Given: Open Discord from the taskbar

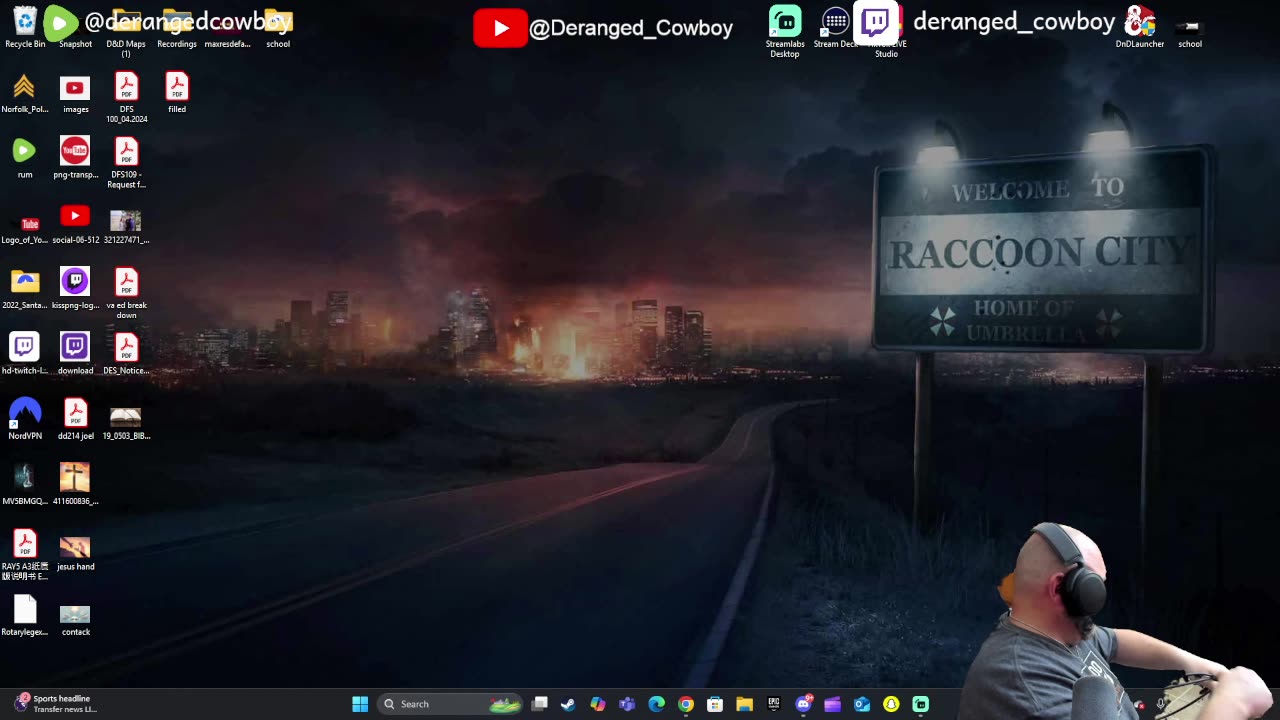Looking at the screenshot, I should [x=803, y=704].
